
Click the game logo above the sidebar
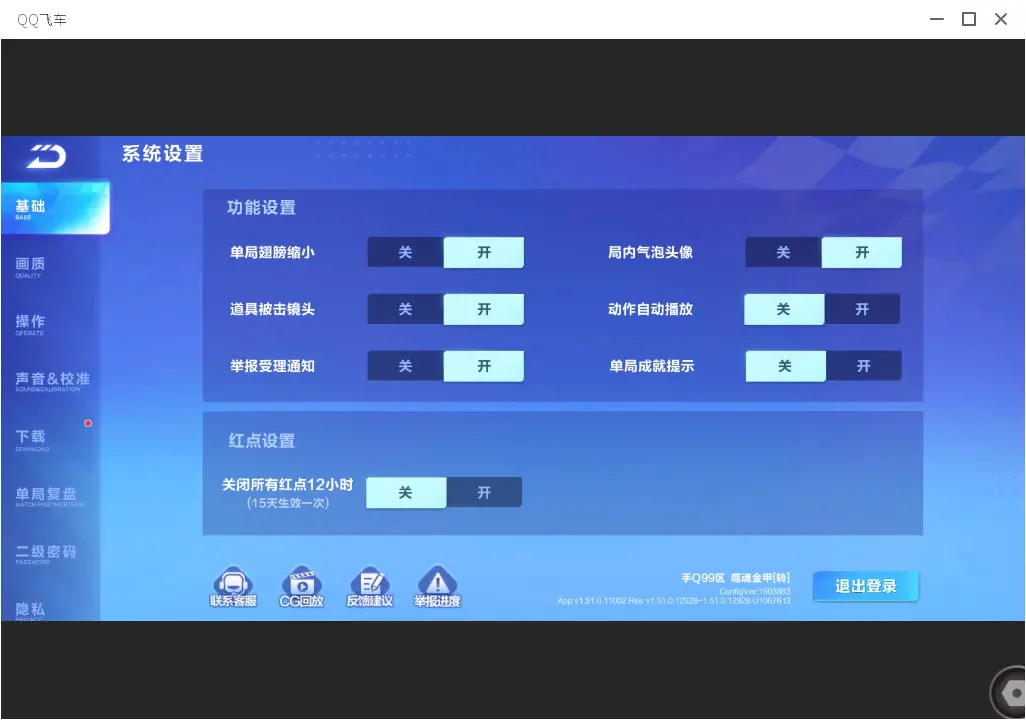46,156
